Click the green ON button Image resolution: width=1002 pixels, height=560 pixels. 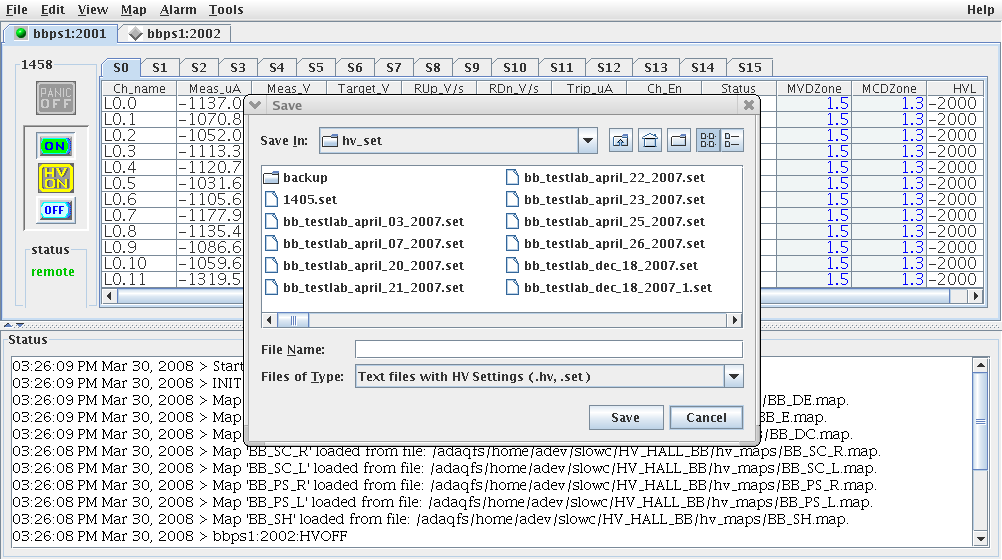[x=55, y=146]
